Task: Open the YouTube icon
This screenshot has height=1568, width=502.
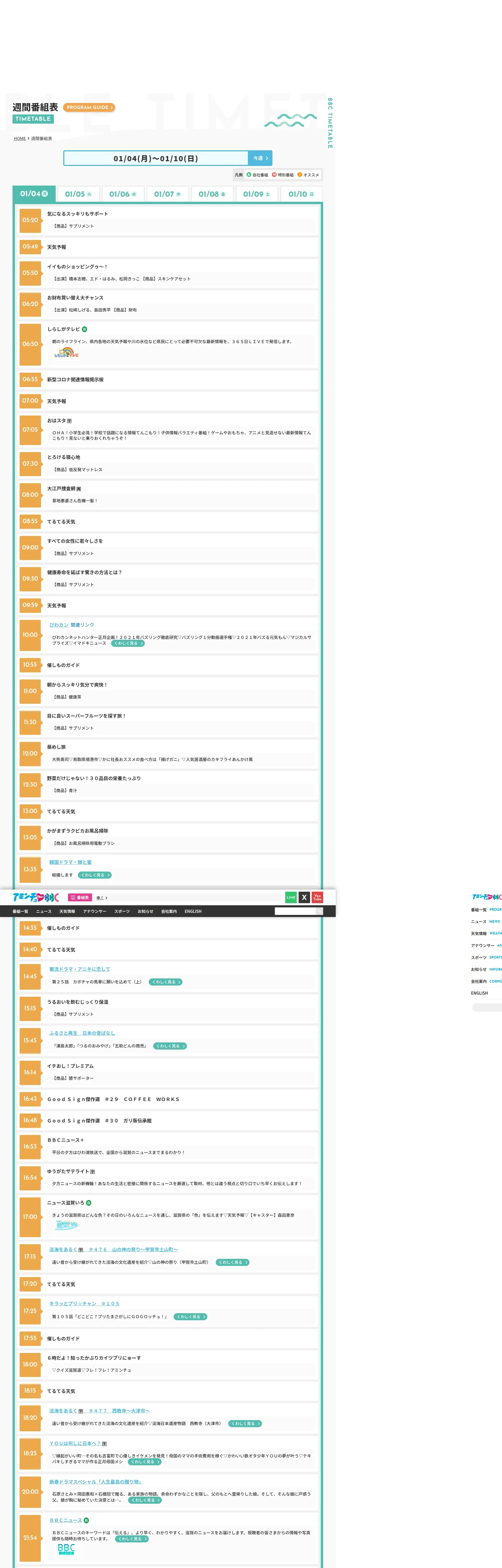Action: 317,897
